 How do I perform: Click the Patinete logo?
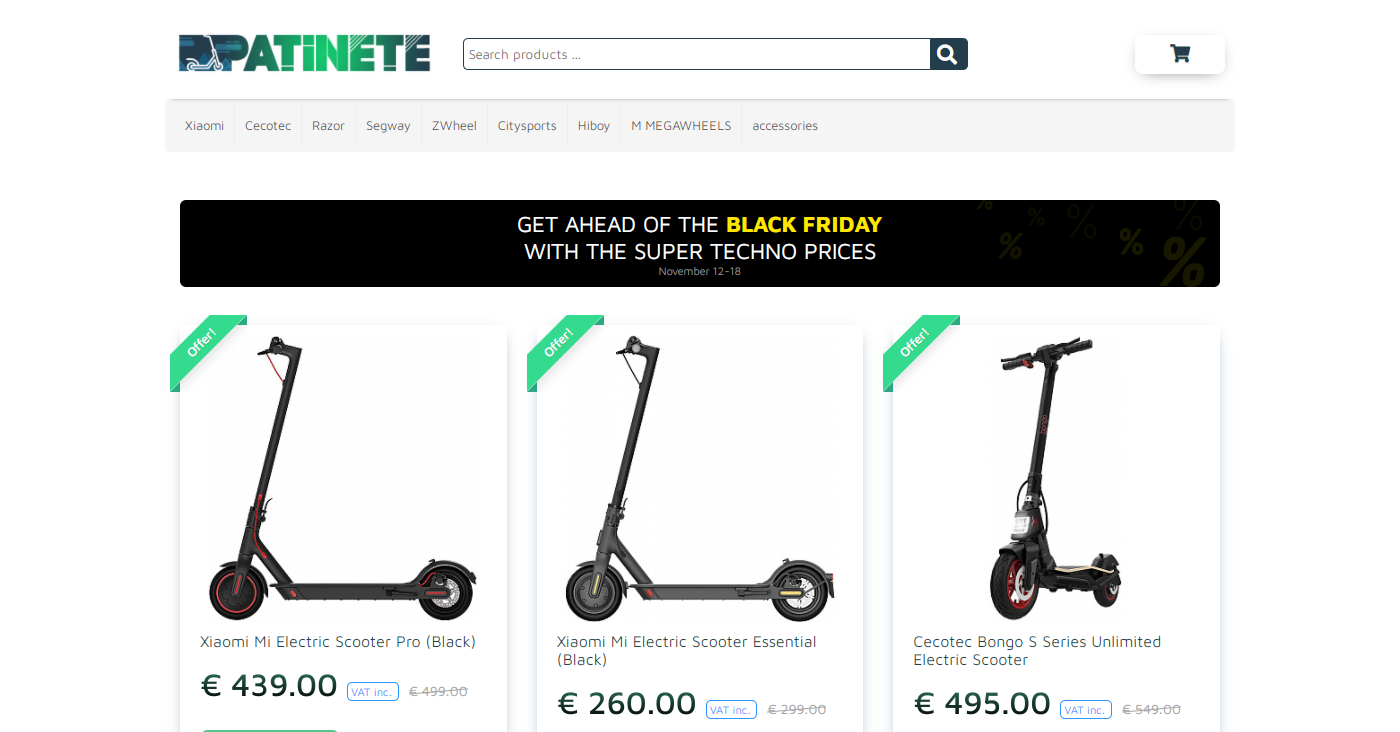(x=305, y=53)
